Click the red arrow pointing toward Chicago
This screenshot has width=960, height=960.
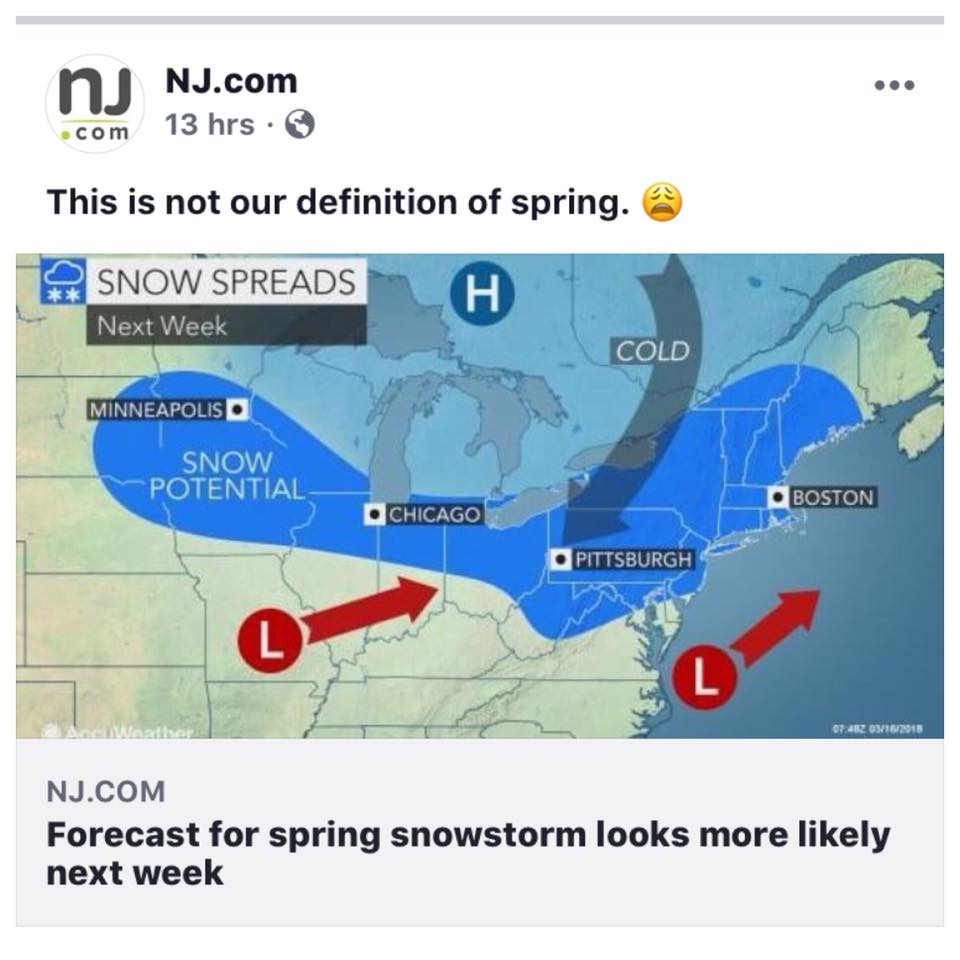[369, 609]
